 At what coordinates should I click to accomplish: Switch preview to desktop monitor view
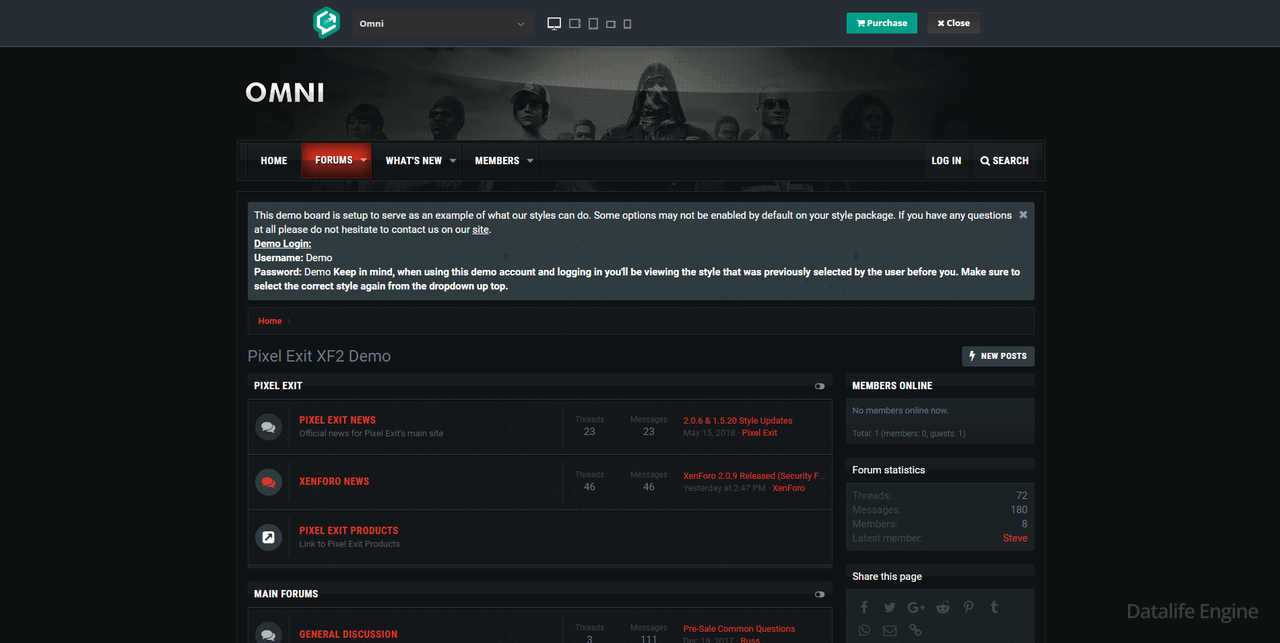(x=554, y=23)
